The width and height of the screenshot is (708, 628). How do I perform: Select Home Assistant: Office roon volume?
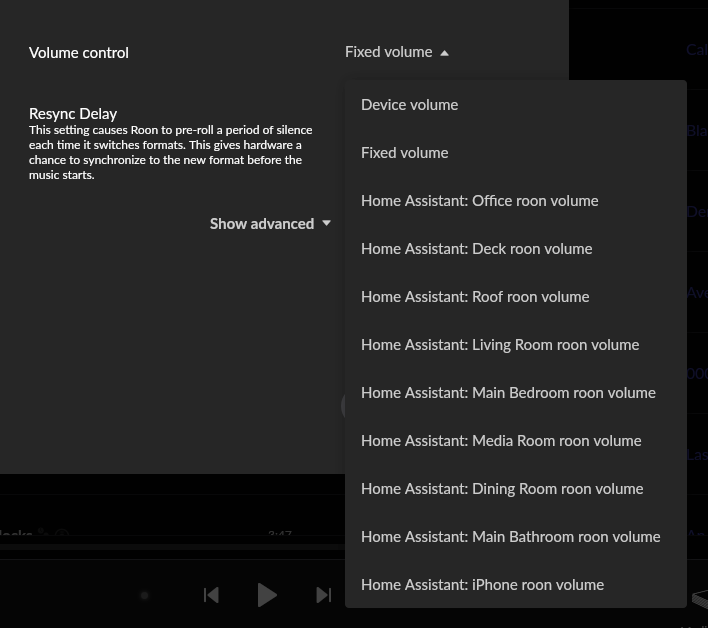(x=479, y=201)
